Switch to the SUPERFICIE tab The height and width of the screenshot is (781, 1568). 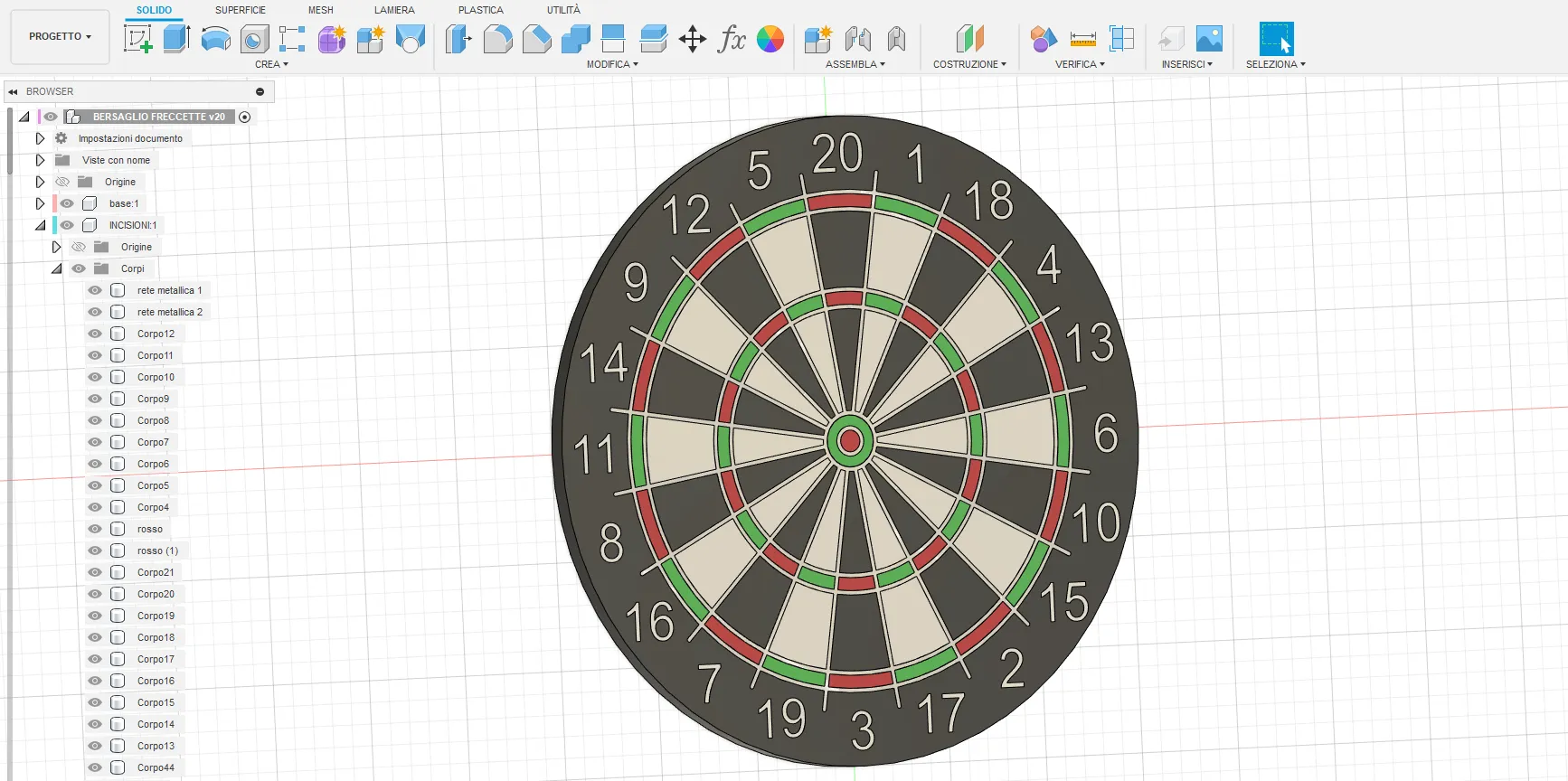(240, 10)
